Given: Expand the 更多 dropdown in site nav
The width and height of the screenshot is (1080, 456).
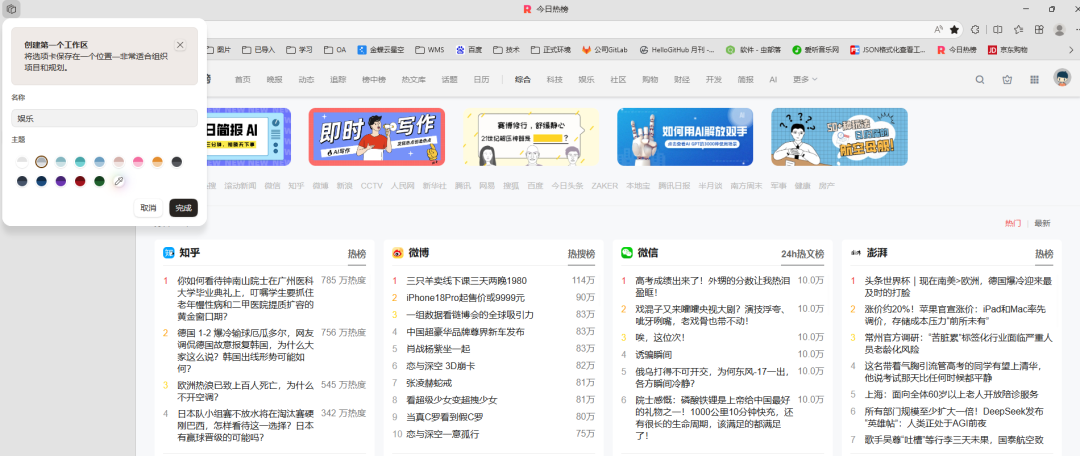Looking at the screenshot, I should (x=804, y=80).
